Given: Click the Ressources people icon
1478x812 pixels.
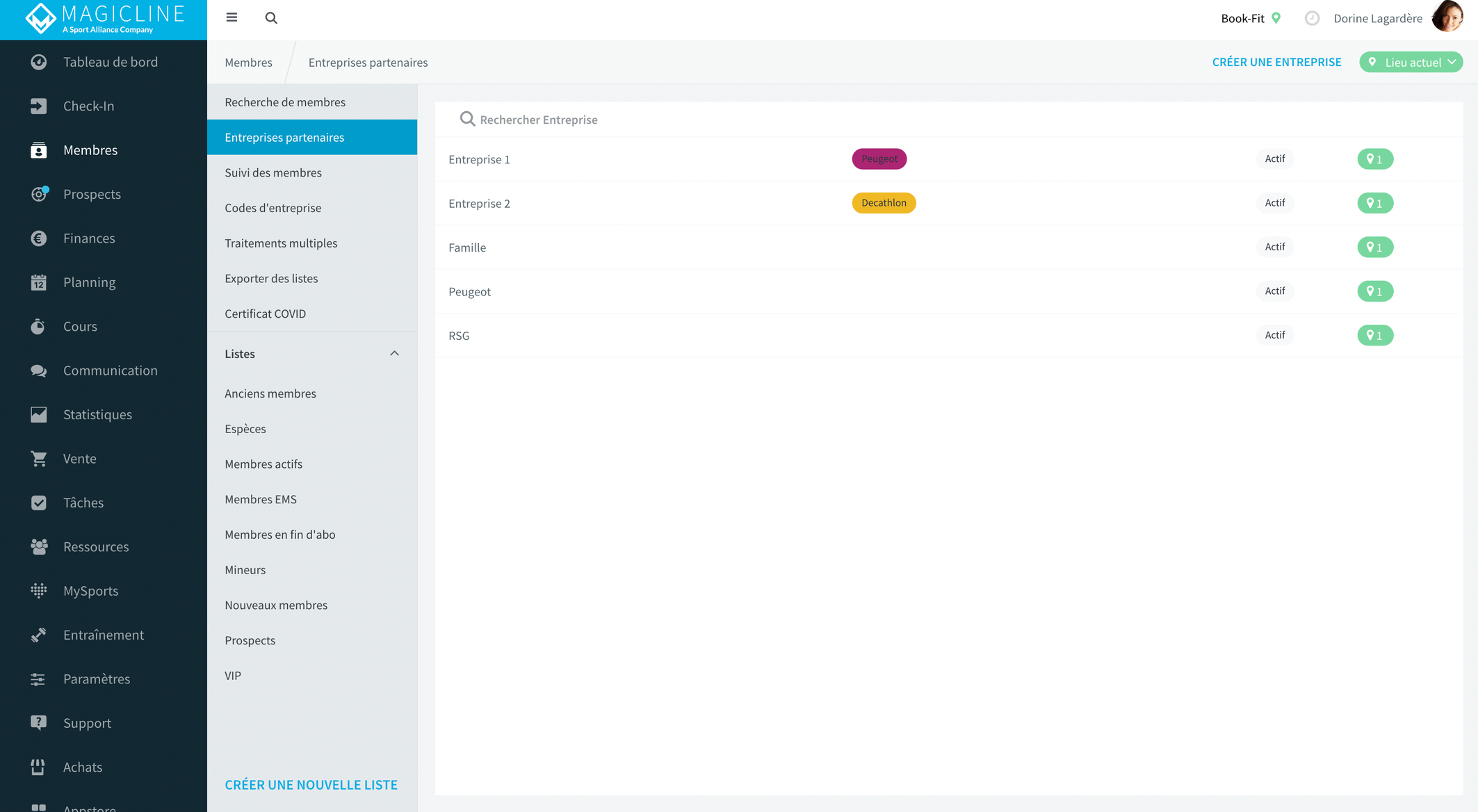Looking at the screenshot, I should click(x=39, y=547).
